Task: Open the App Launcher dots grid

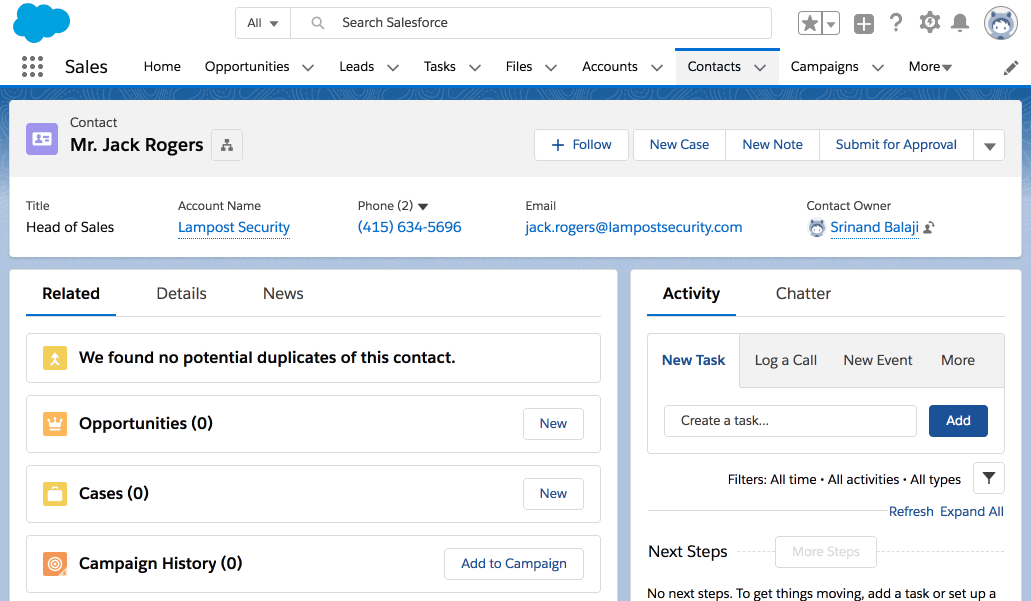Action: (32, 66)
